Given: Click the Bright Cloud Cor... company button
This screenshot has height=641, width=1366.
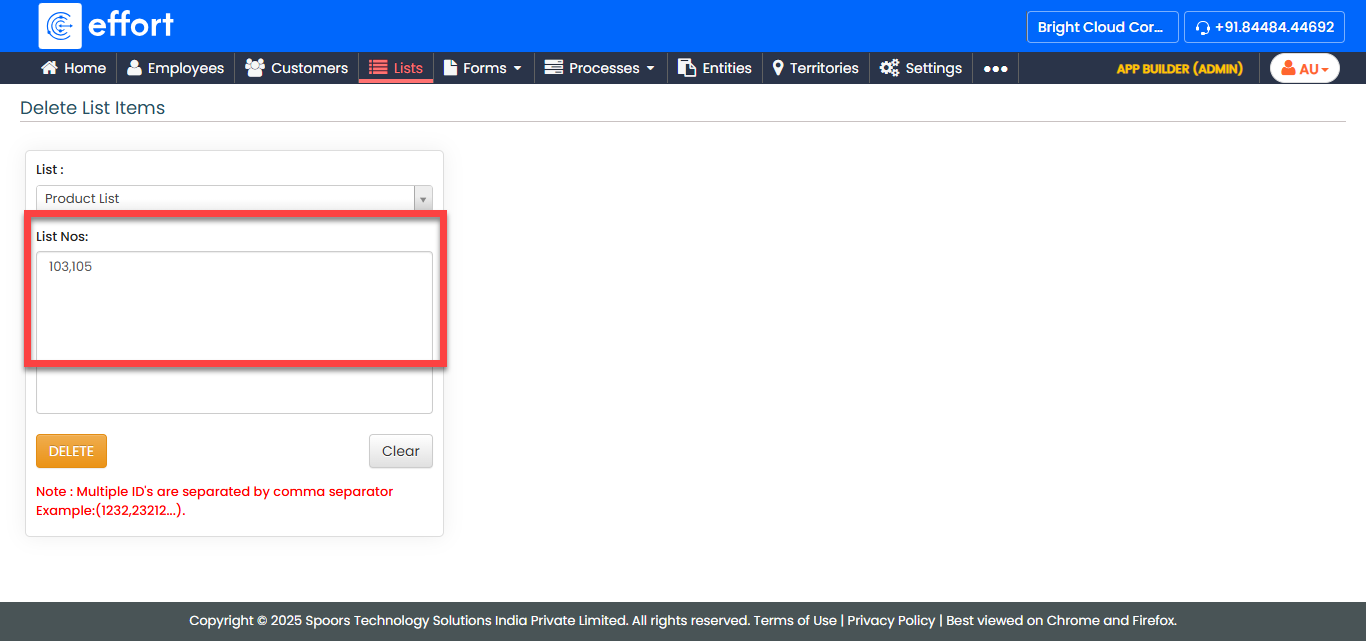Looking at the screenshot, I should pos(1101,27).
